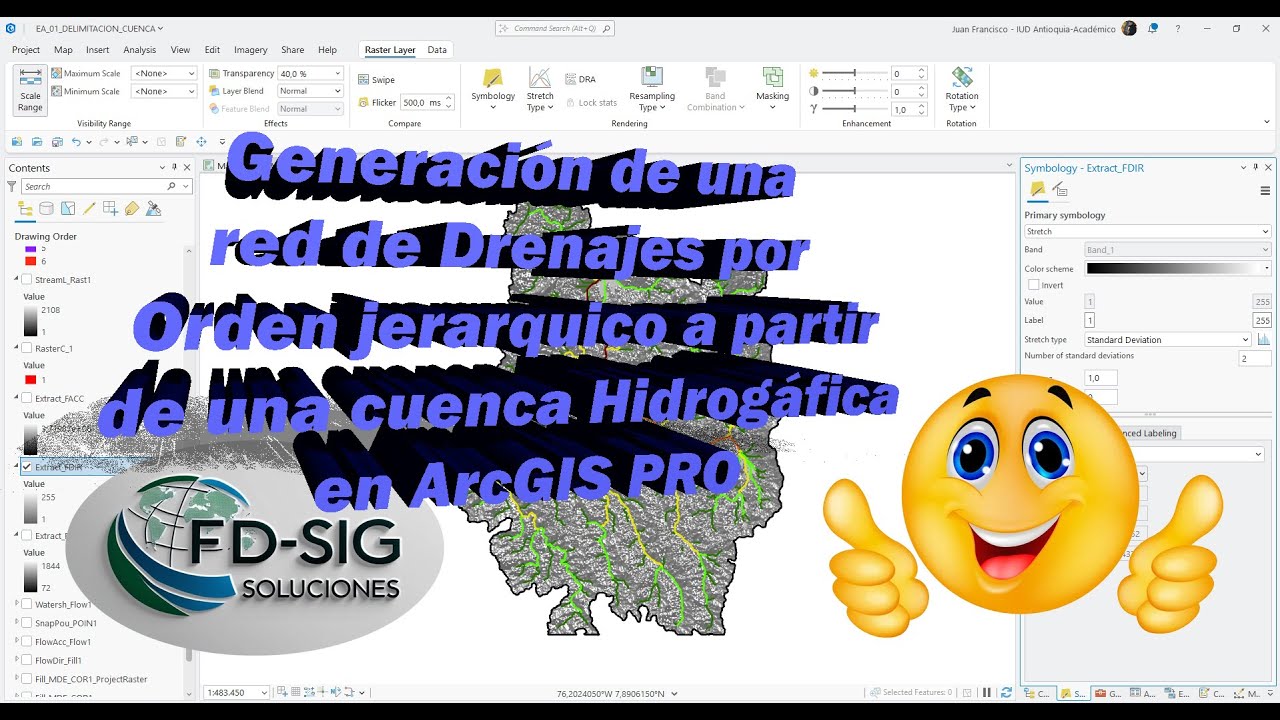Uncheck the Extract_FDIR layer checkbox
The width and height of the screenshot is (1280, 720).
[27, 467]
